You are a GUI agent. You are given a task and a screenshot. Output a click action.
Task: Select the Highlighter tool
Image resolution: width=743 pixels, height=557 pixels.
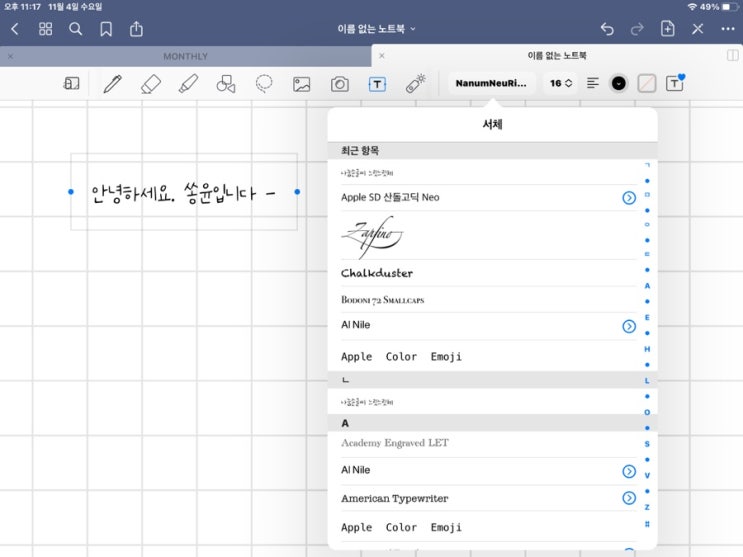[x=188, y=84]
